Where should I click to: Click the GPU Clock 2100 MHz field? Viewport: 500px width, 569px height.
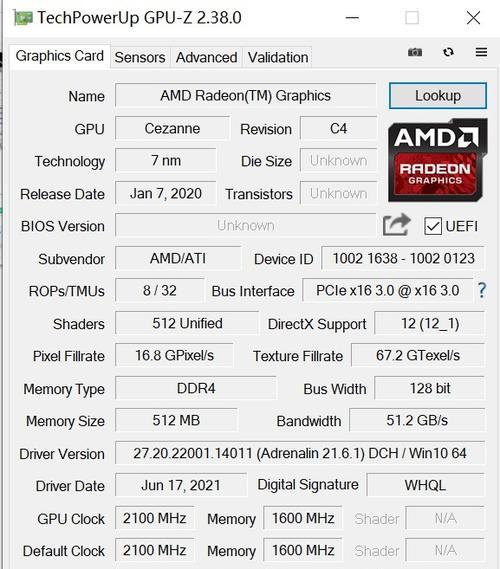[155, 518]
